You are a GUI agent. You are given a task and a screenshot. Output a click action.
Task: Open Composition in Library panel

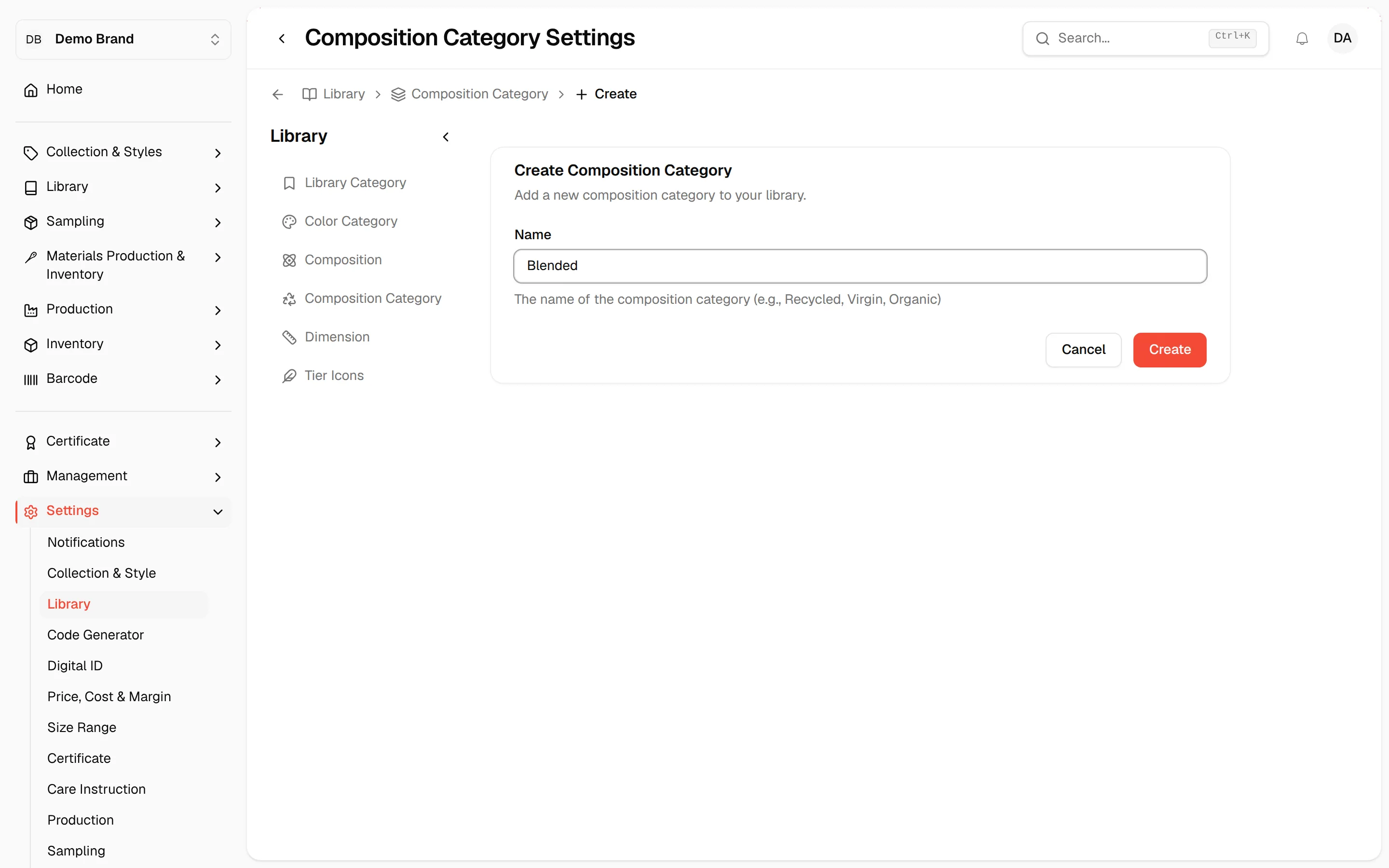pyautogui.click(x=343, y=260)
